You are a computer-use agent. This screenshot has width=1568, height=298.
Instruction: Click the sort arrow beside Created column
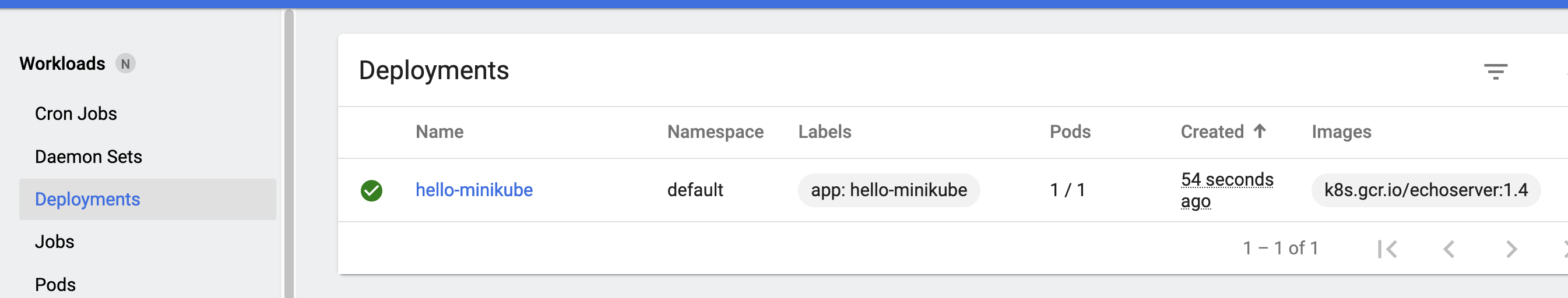pos(1260,131)
